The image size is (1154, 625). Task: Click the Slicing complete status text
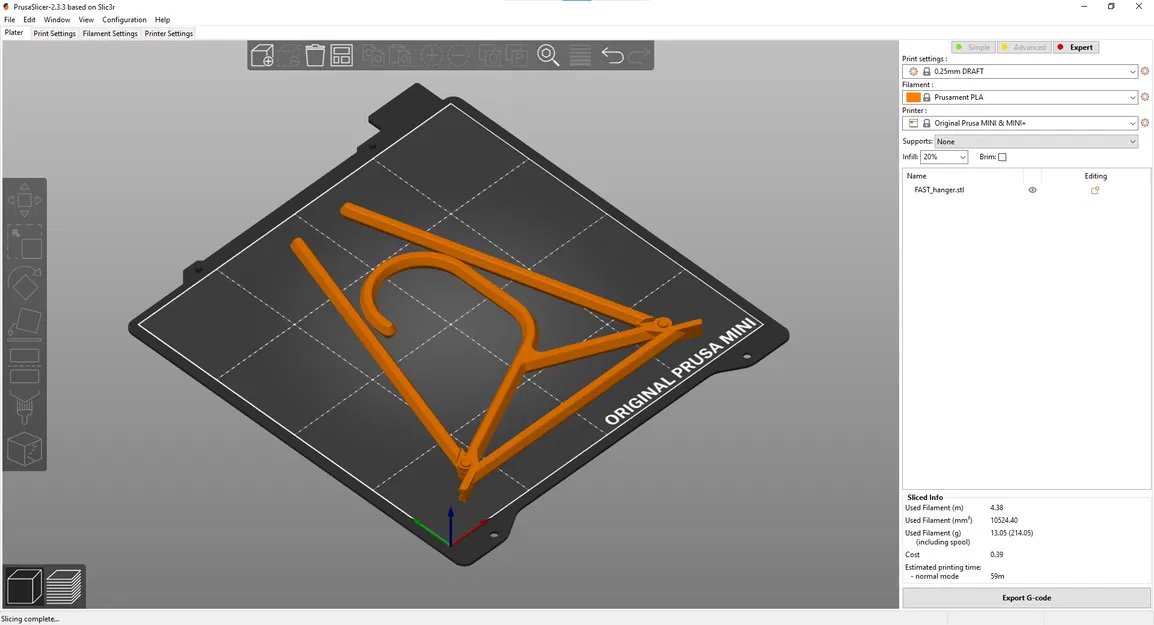pos(30,619)
